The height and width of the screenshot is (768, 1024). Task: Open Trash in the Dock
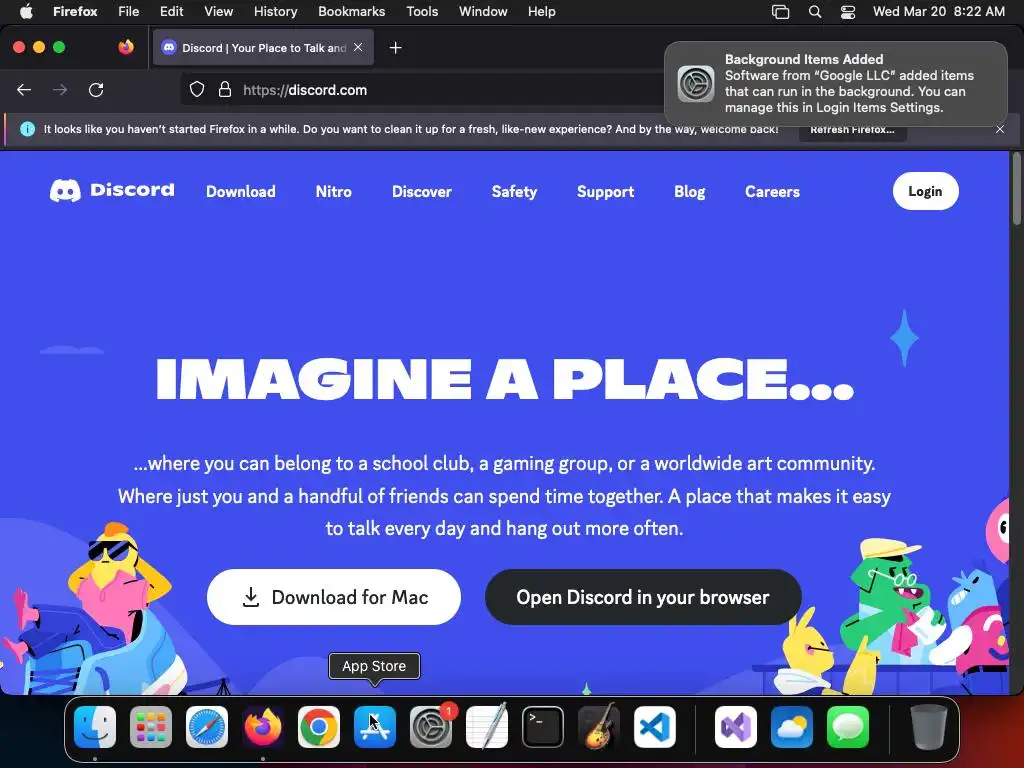(929, 727)
